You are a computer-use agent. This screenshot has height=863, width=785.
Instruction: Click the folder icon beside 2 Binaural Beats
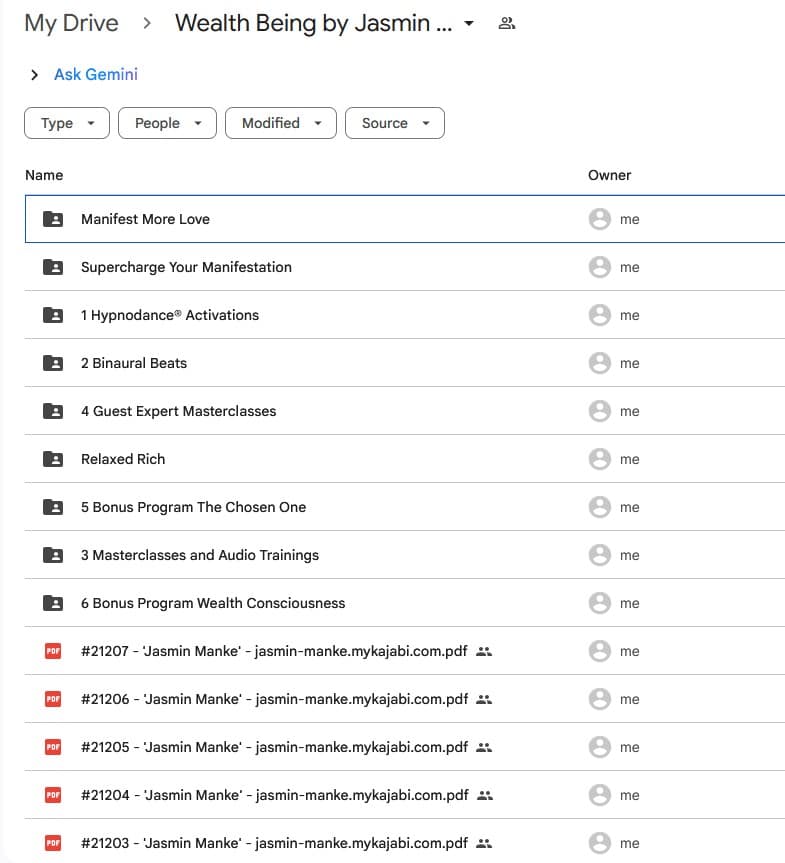tap(53, 363)
